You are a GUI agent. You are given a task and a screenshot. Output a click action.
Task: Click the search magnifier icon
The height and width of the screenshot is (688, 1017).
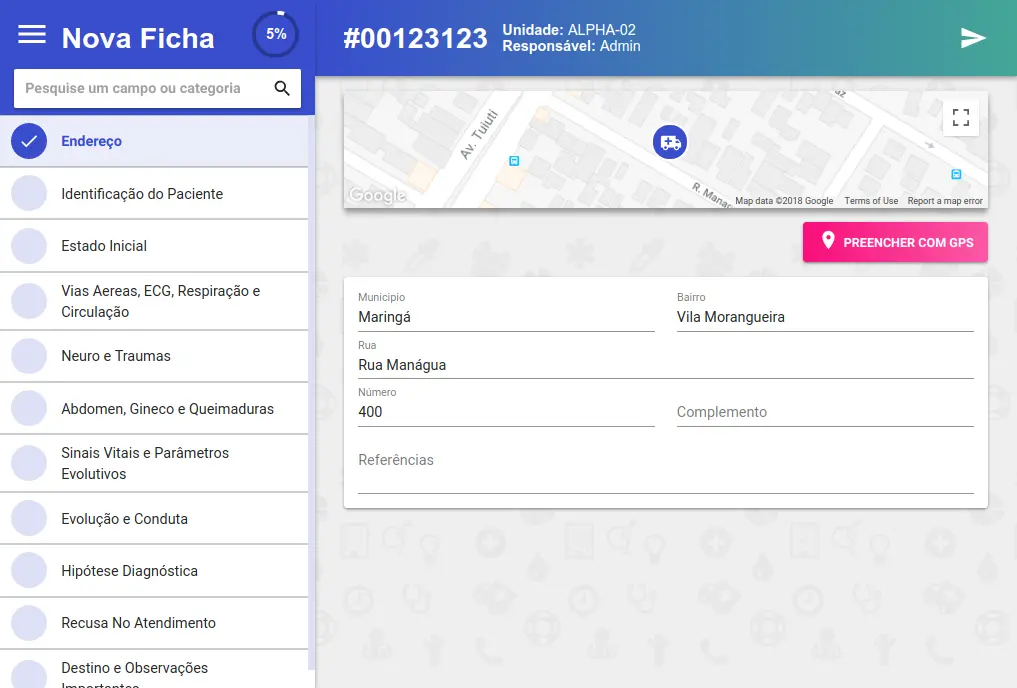[x=282, y=88]
